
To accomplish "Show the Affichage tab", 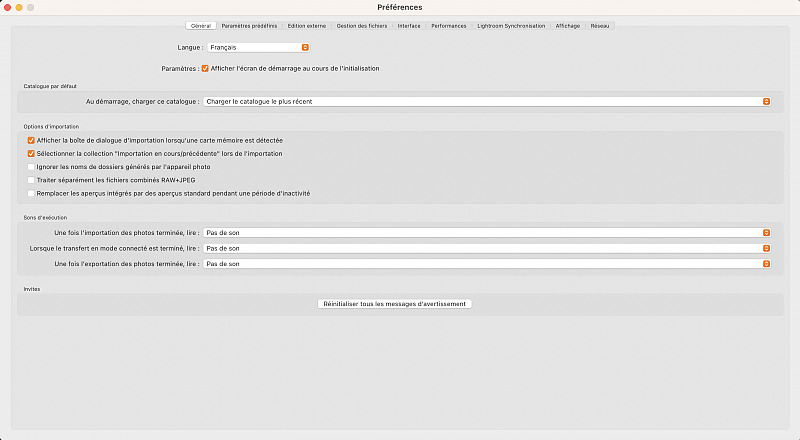I will click(567, 26).
